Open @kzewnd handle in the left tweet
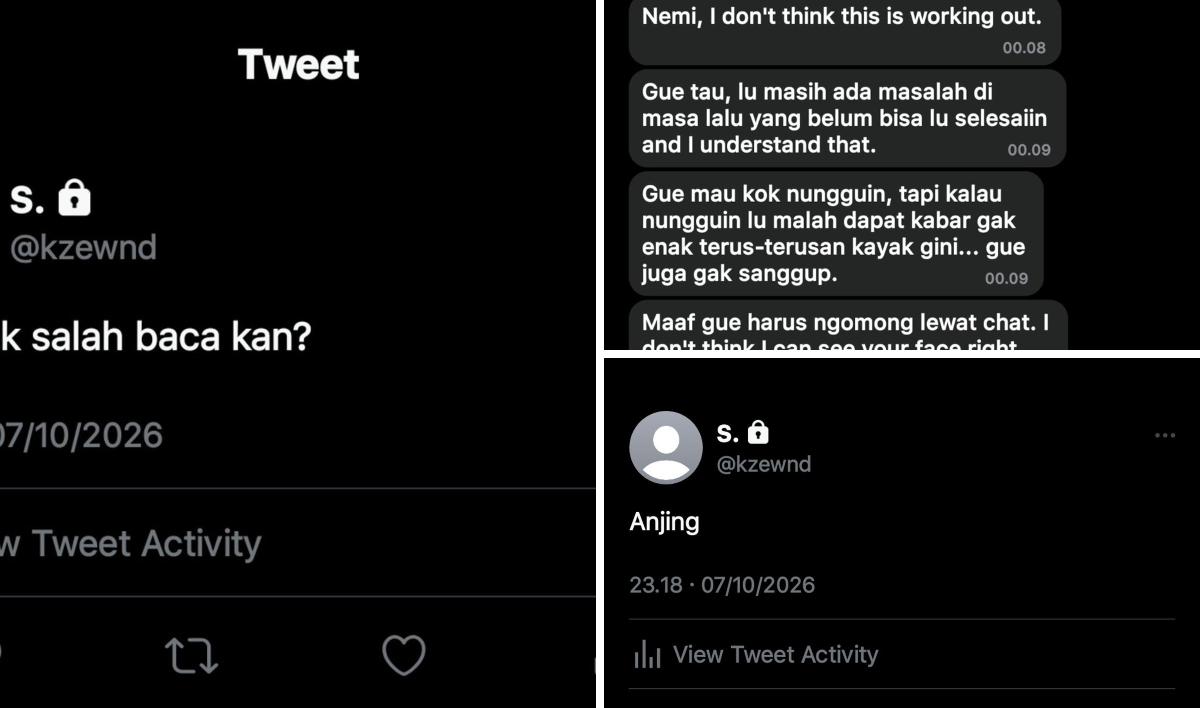 (82, 248)
